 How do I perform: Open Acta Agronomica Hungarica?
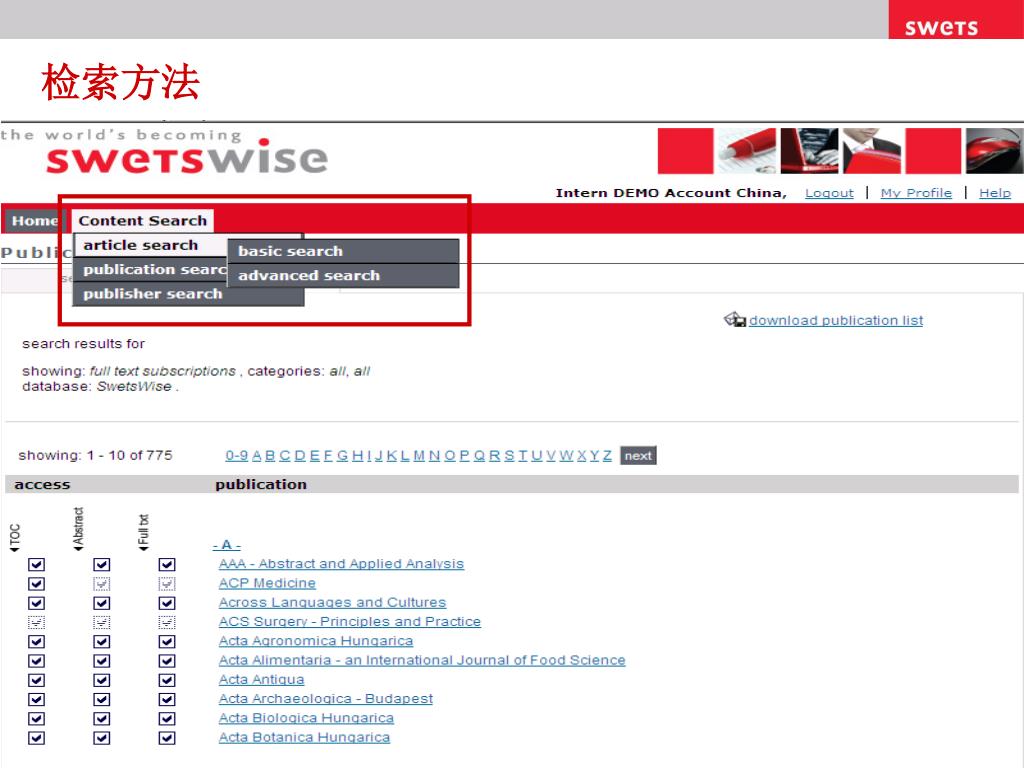point(316,641)
